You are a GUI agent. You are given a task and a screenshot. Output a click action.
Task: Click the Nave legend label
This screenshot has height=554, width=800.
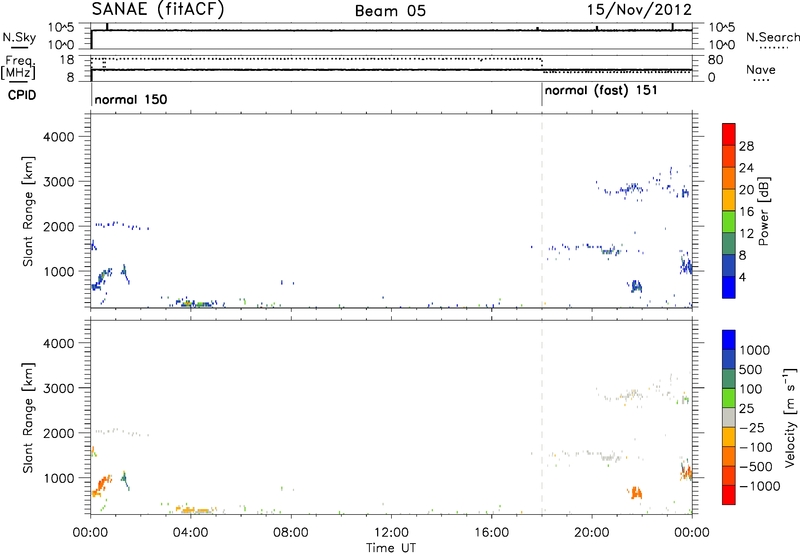(x=760, y=70)
